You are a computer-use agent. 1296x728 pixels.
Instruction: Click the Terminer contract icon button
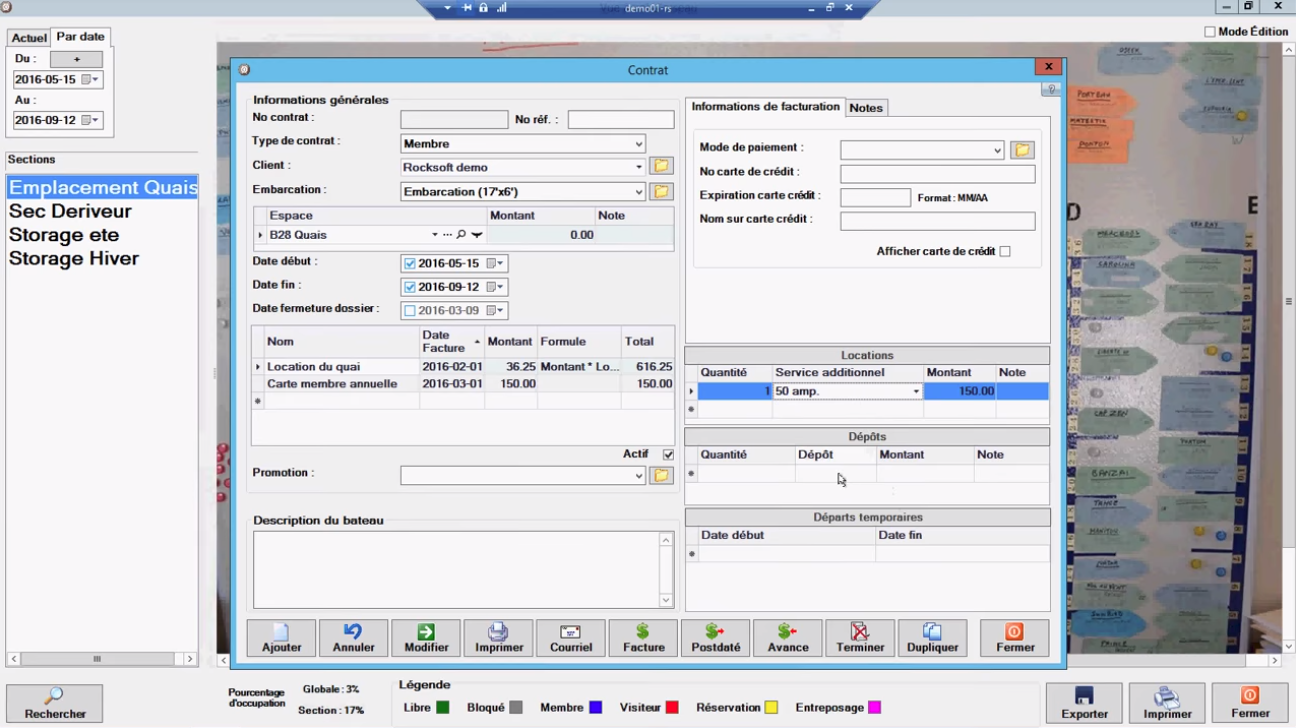point(860,638)
